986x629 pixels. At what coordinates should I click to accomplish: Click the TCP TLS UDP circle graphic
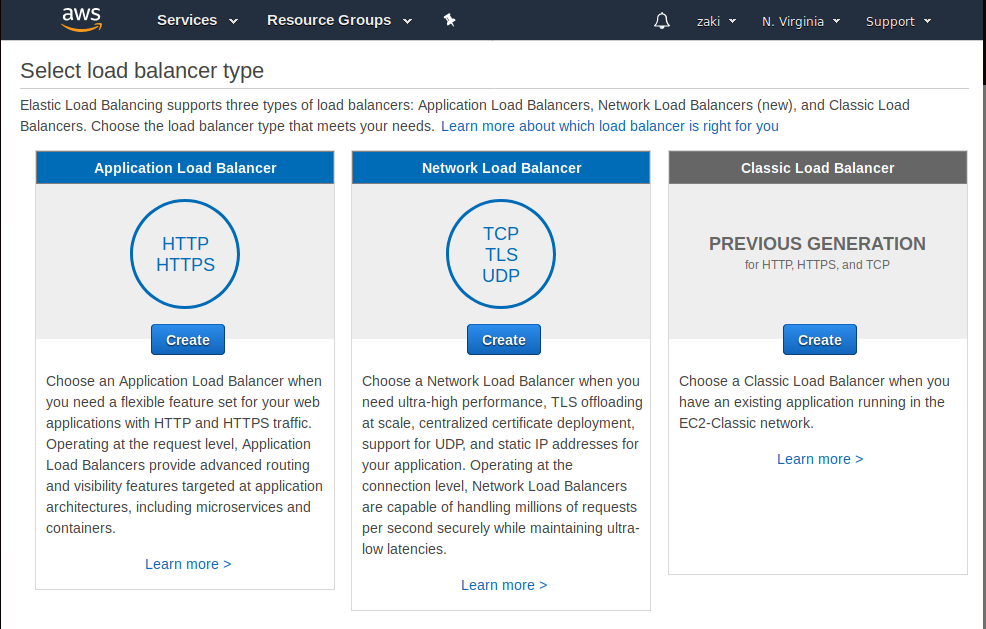click(x=501, y=254)
